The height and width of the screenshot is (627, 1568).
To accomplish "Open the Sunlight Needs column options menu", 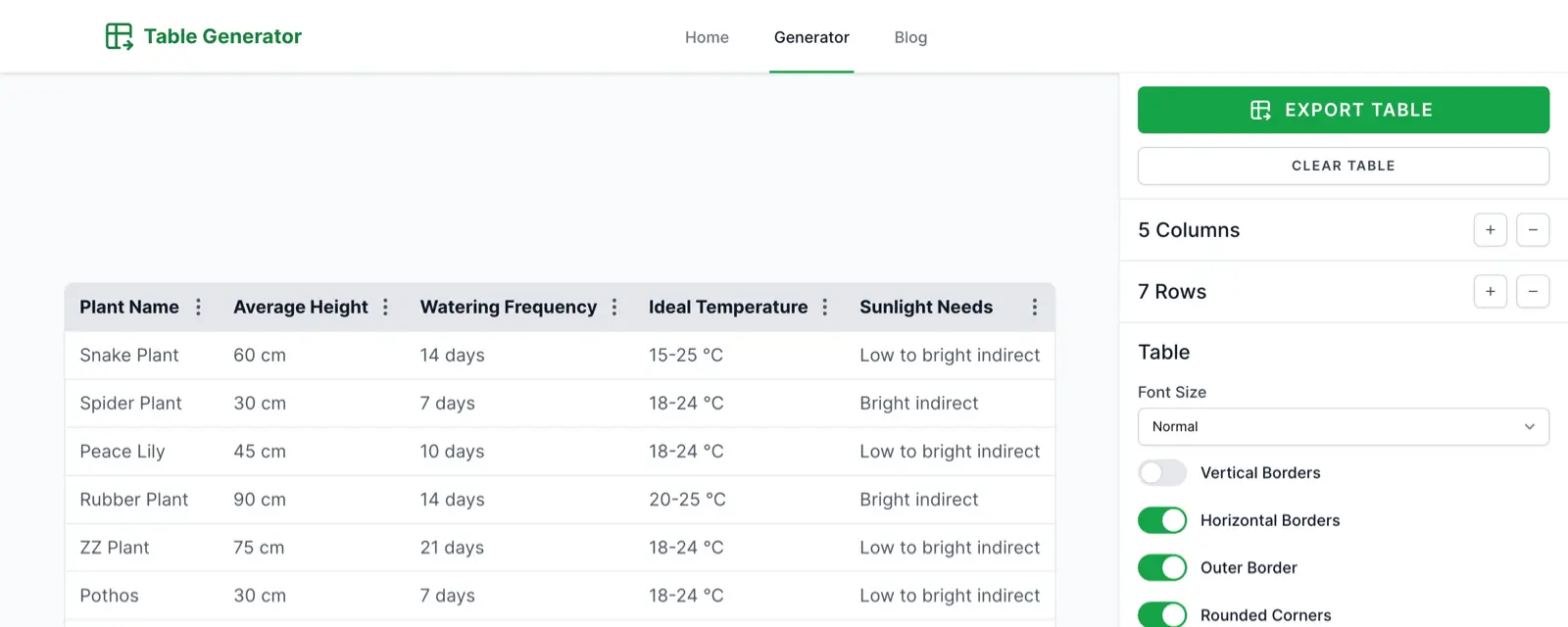I will click(x=1034, y=308).
